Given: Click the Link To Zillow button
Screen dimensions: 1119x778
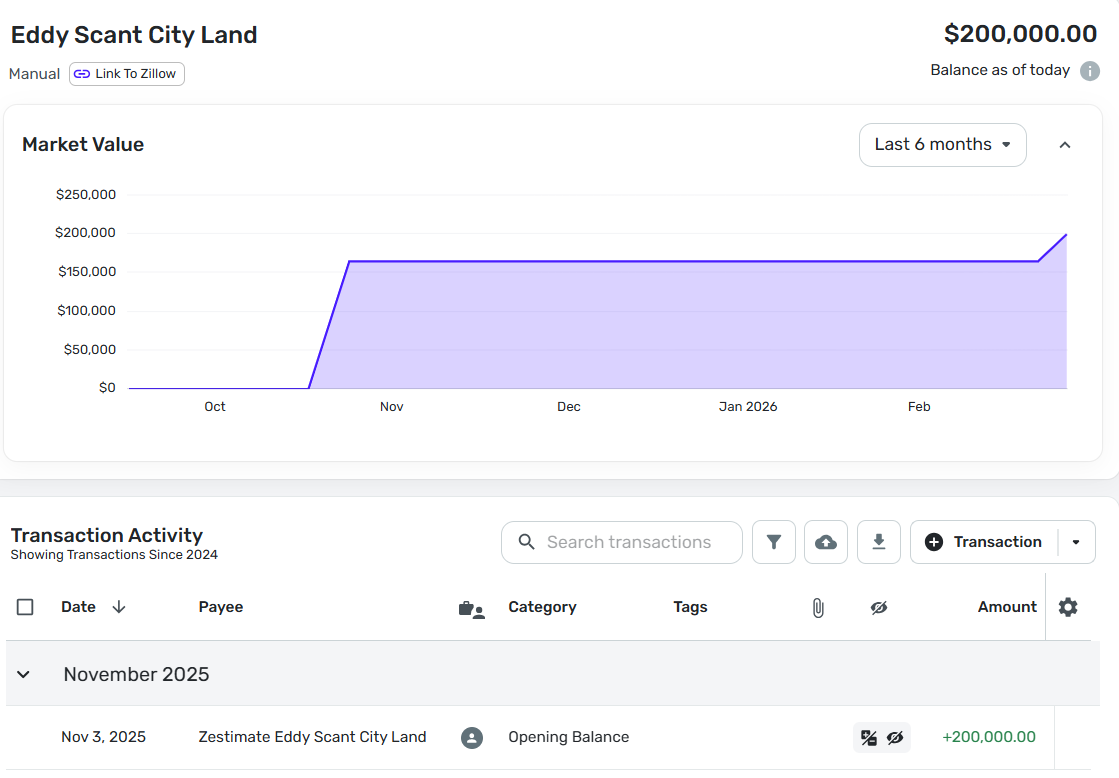Looking at the screenshot, I should [127, 74].
